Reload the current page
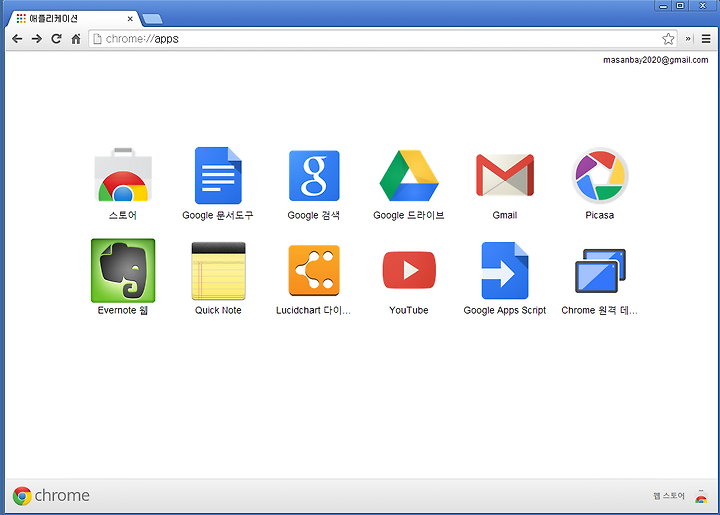Screen dimensions: 720x515 coord(56,39)
